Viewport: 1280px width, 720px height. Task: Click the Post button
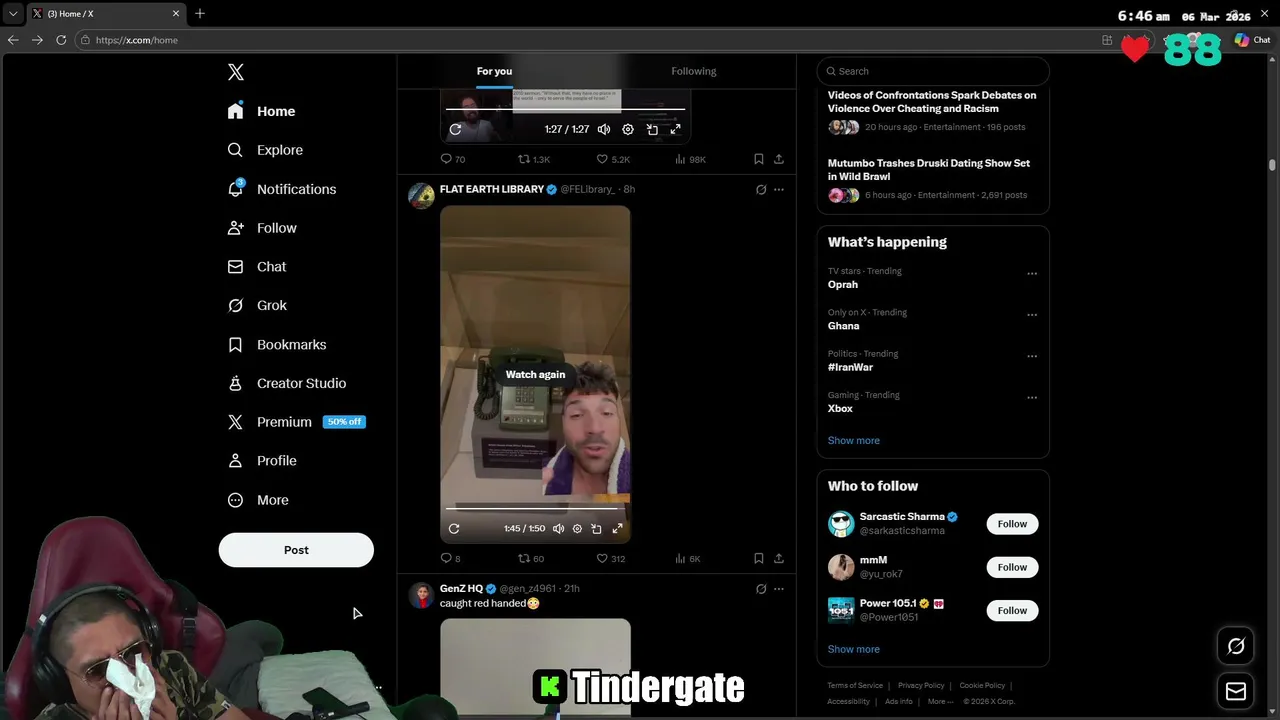[296, 550]
